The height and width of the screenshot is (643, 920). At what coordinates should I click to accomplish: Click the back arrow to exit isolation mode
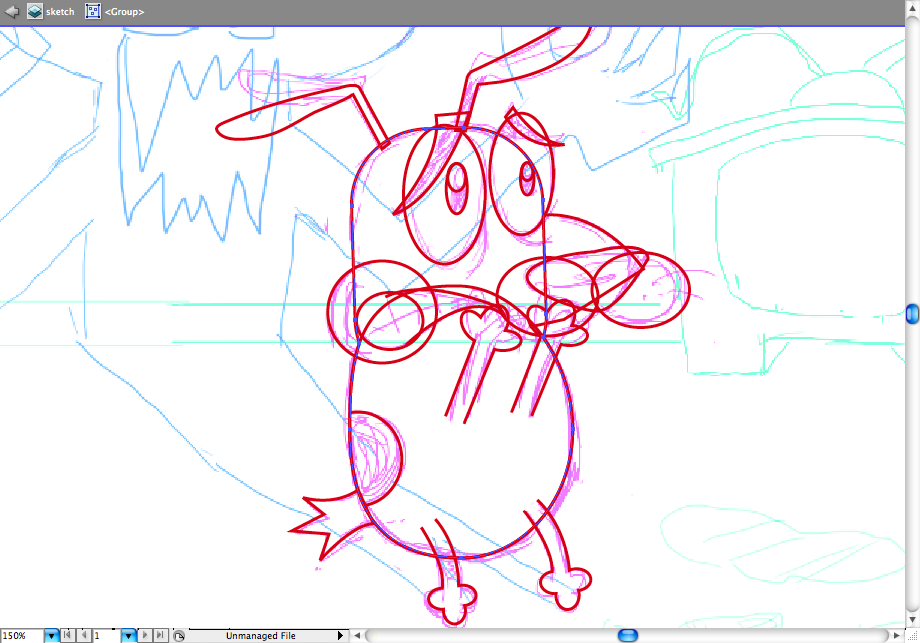point(12,11)
